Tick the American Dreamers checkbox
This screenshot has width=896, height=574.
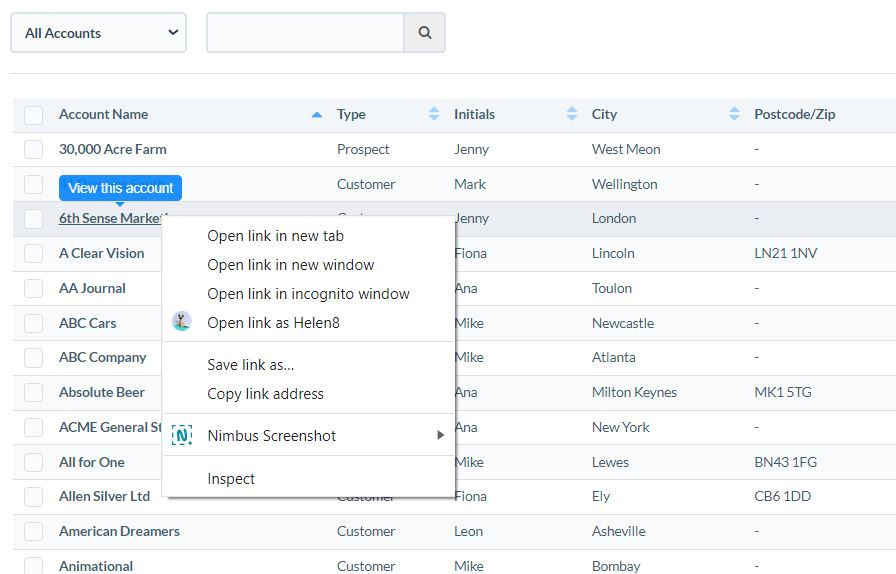tap(33, 532)
